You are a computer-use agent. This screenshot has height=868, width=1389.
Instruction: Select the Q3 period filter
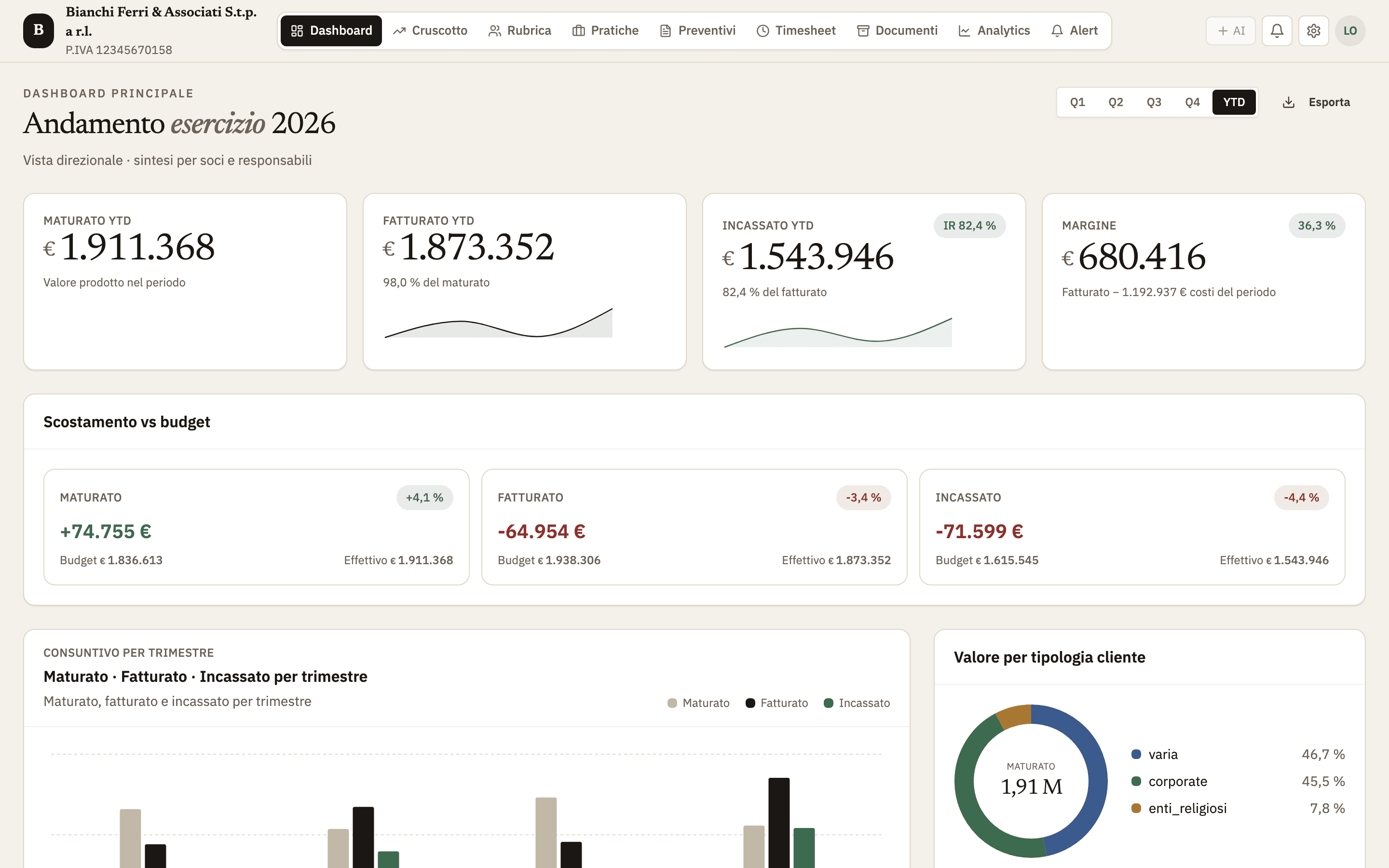pyautogui.click(x=1154, y=102)
